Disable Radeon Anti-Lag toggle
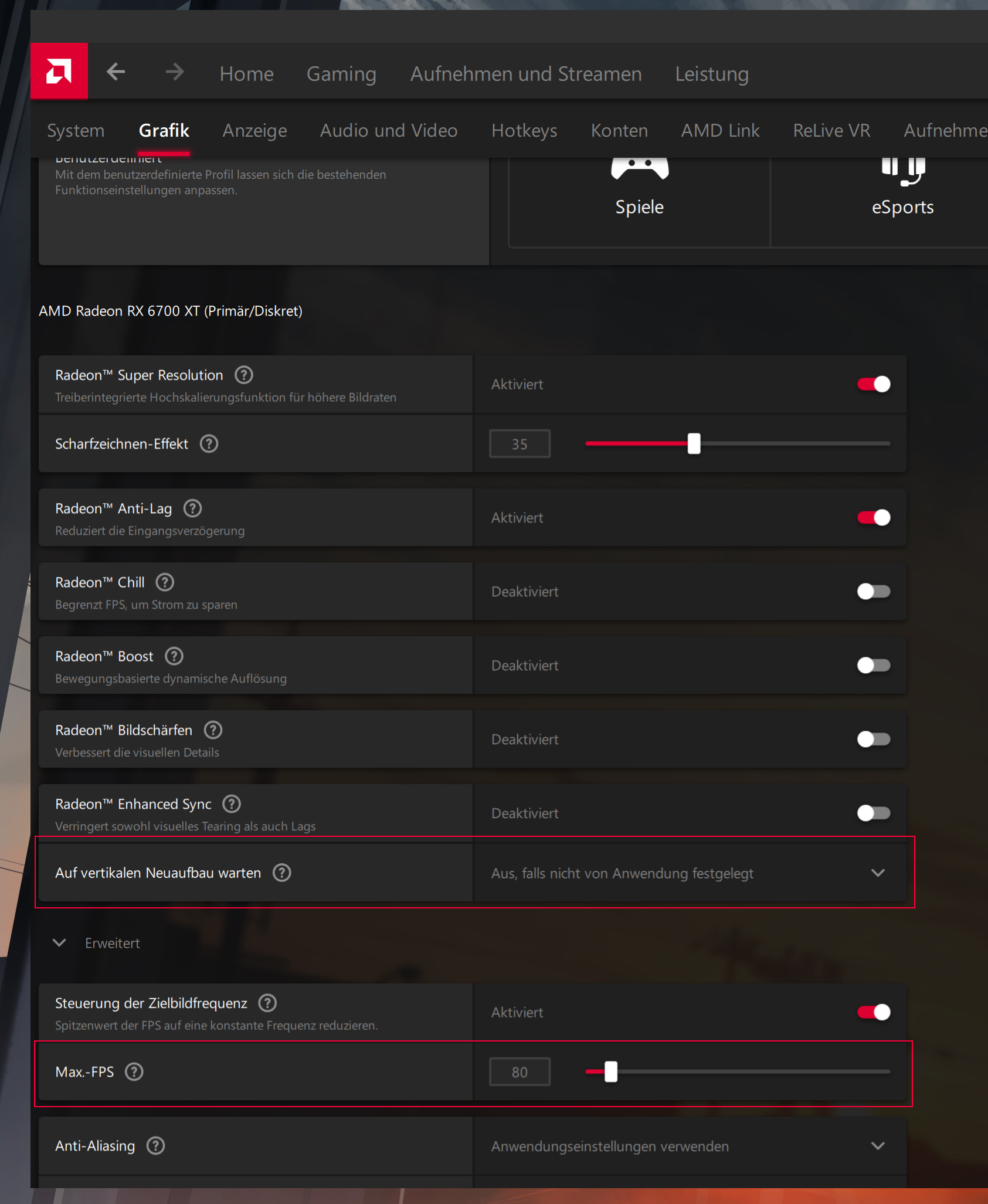 point(874,517)
